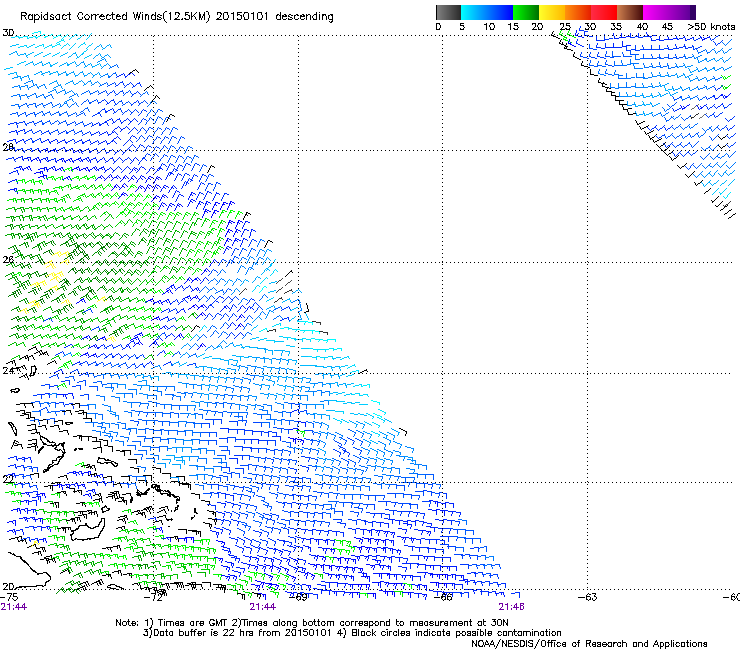Click the yellow segment of the color bar
The width and height of the screenshot is (740, 650).
pos(552,12)
